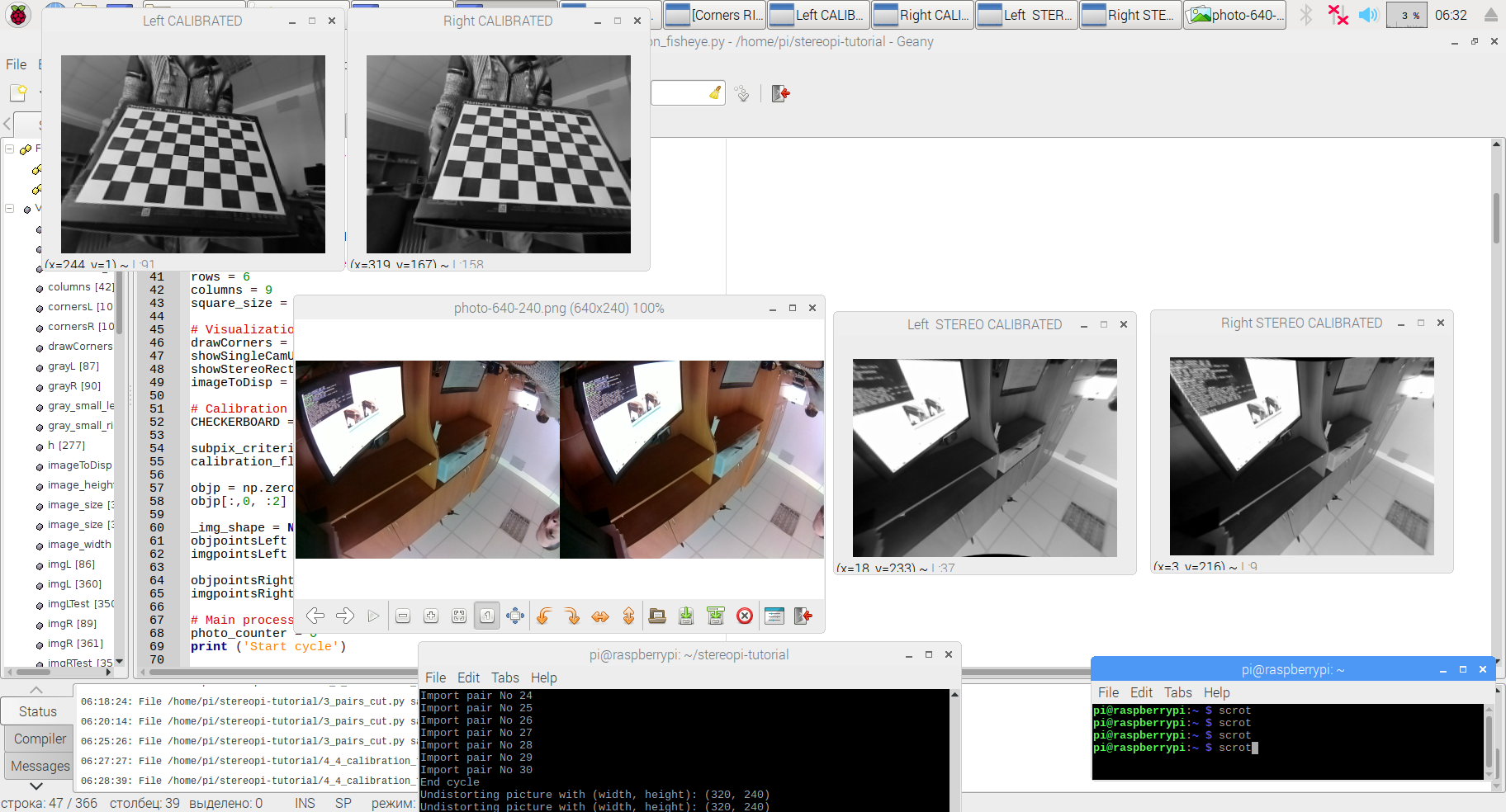
Task: Select symbol imgL [86]
Action: tap(71, 564)
